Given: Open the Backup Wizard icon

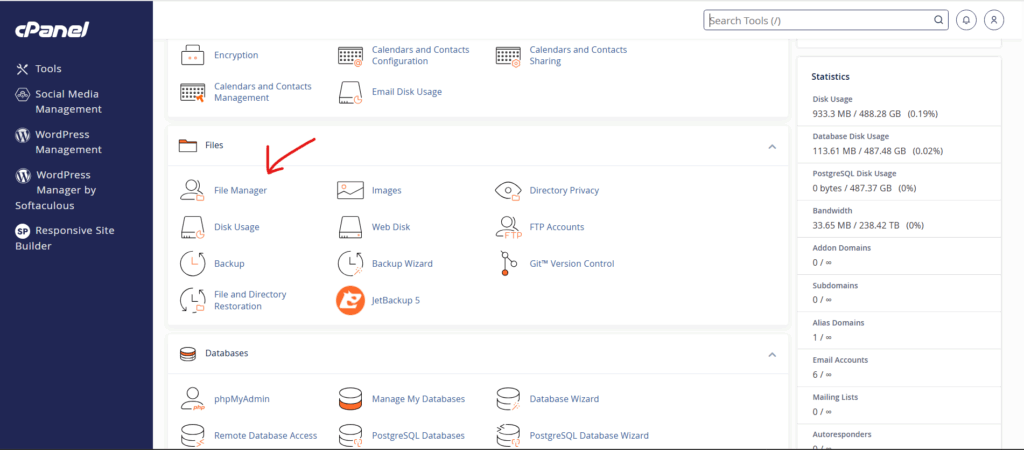Looking at the screenshot, I should (350, 264).
